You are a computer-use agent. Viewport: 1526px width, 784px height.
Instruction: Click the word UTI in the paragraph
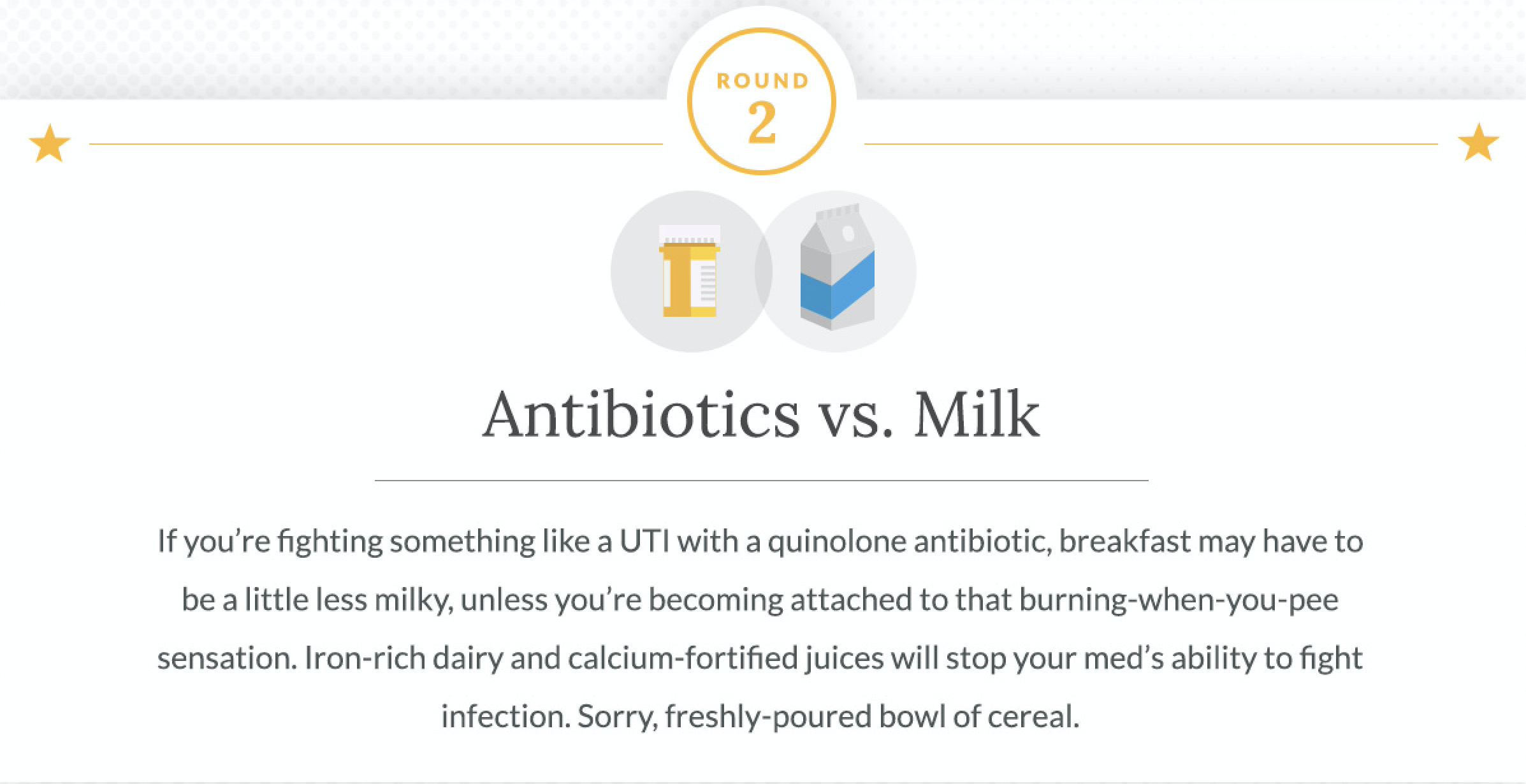point(644,542)
